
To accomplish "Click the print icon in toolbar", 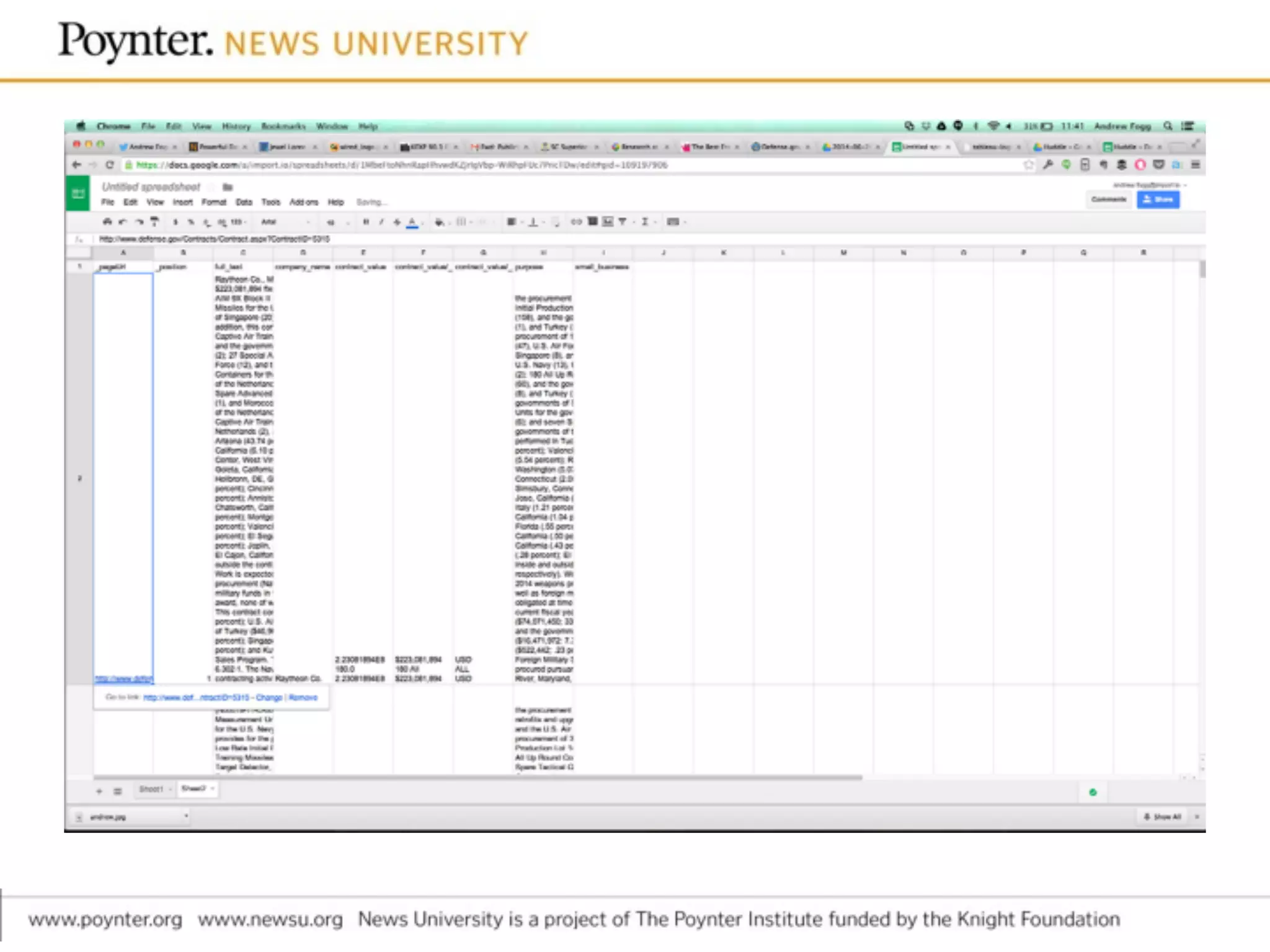I will click(x=107, y=222).
